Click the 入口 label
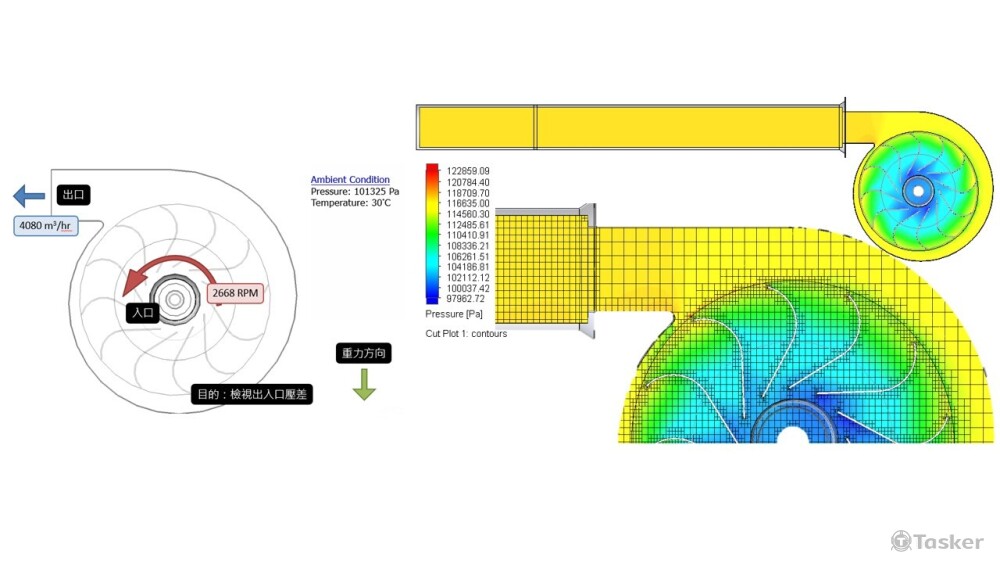The height and width of the screenshot is (562, 1000). [142, 313]
